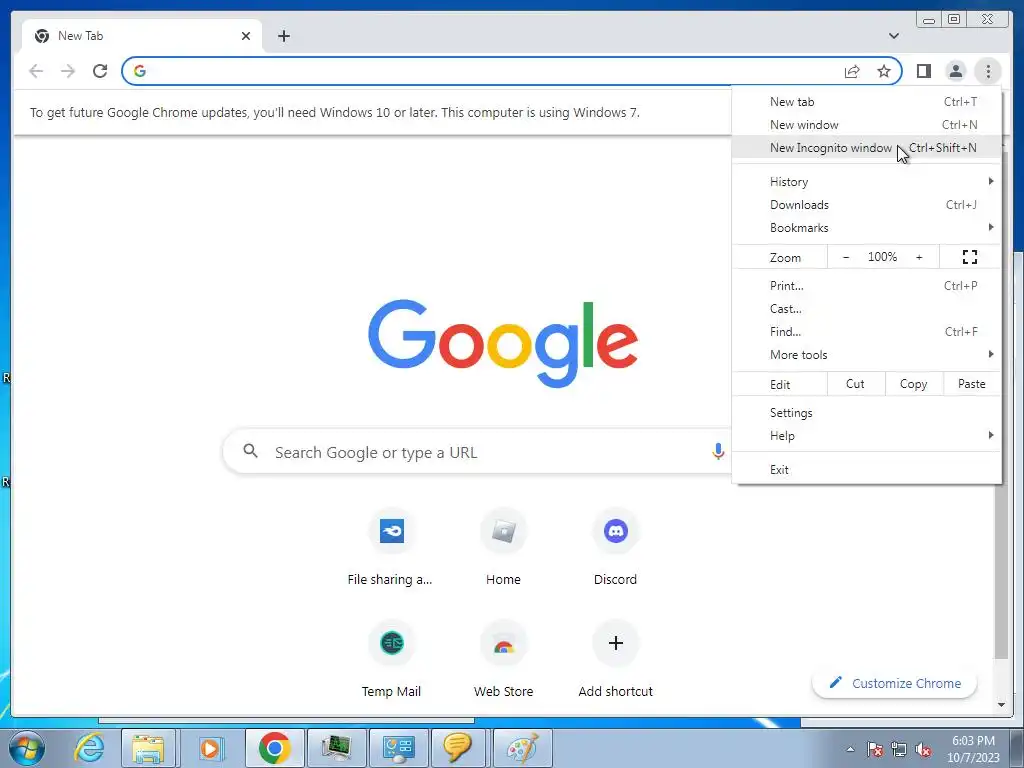
Task: Choose Exit from the Chrome menu
Action: (867, 470)
